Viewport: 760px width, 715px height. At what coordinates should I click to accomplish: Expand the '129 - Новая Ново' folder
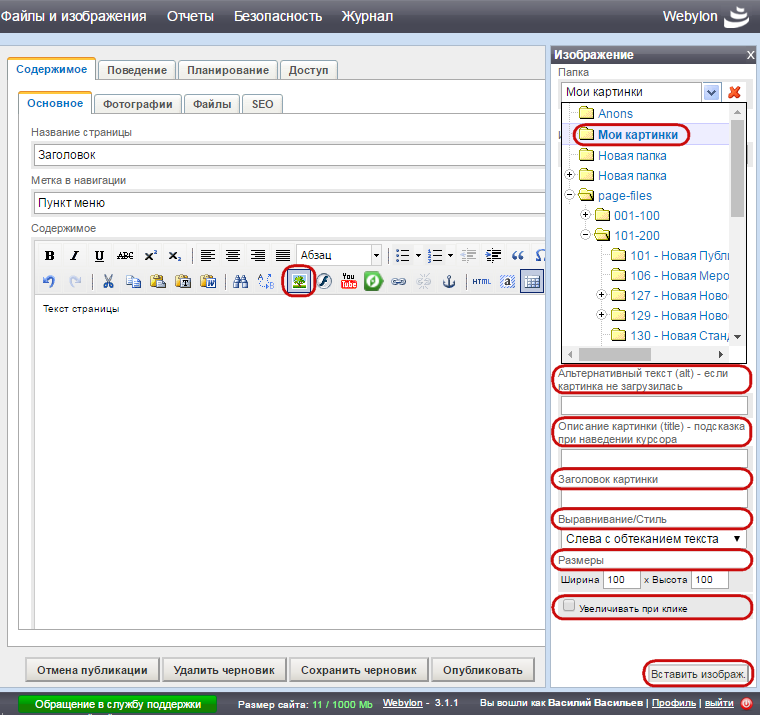point(602,315)
